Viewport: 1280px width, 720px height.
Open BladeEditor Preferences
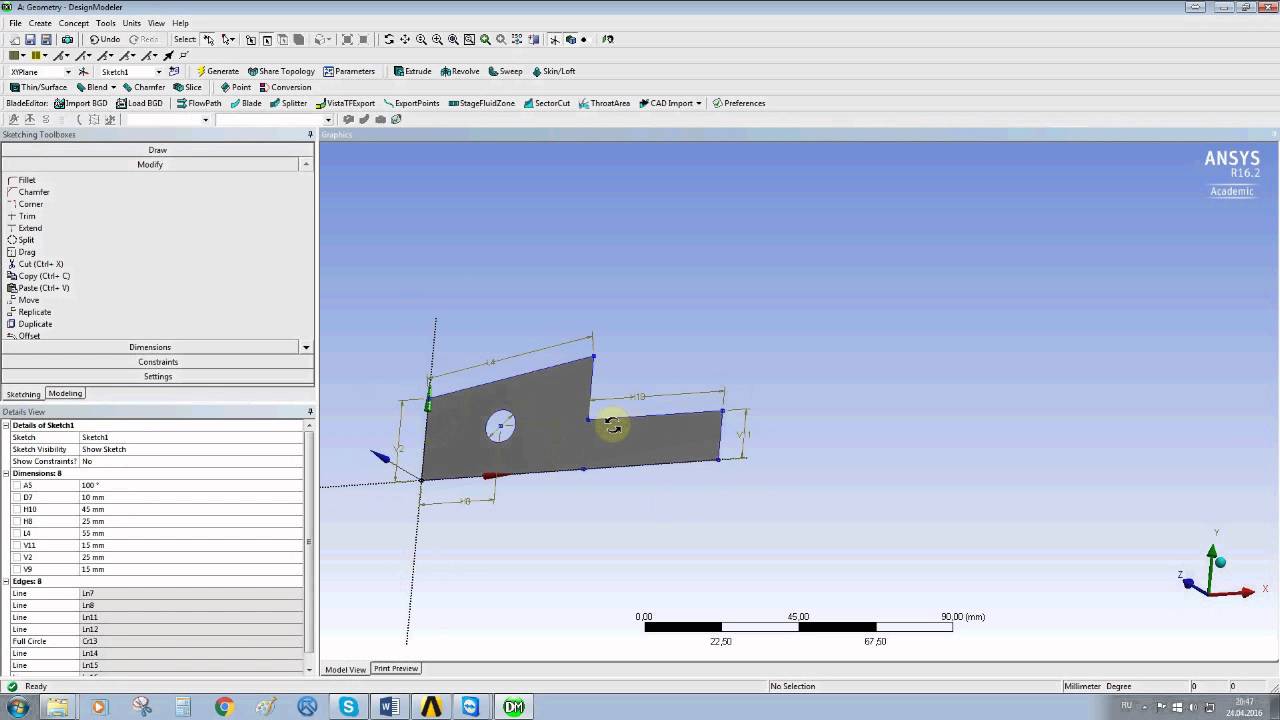click(x=738, y=103)
